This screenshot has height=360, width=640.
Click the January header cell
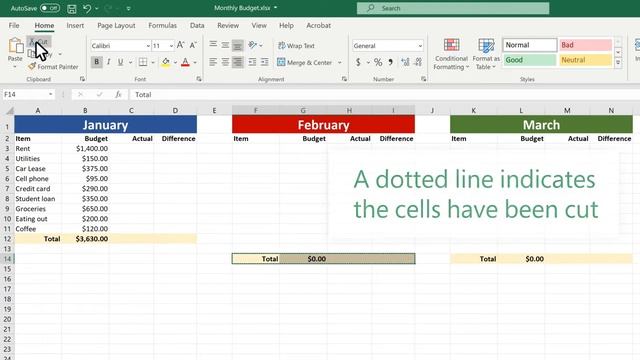[105, 124]
